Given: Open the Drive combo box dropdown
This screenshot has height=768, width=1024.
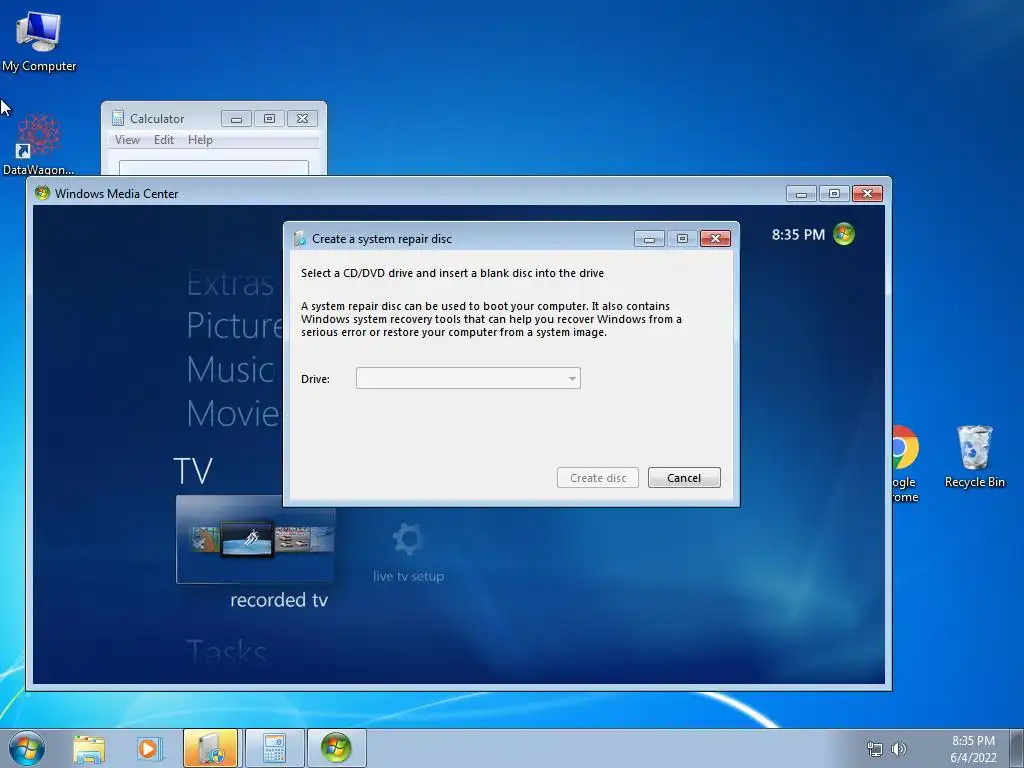Looking at the screenshot, I should point(468,378).
